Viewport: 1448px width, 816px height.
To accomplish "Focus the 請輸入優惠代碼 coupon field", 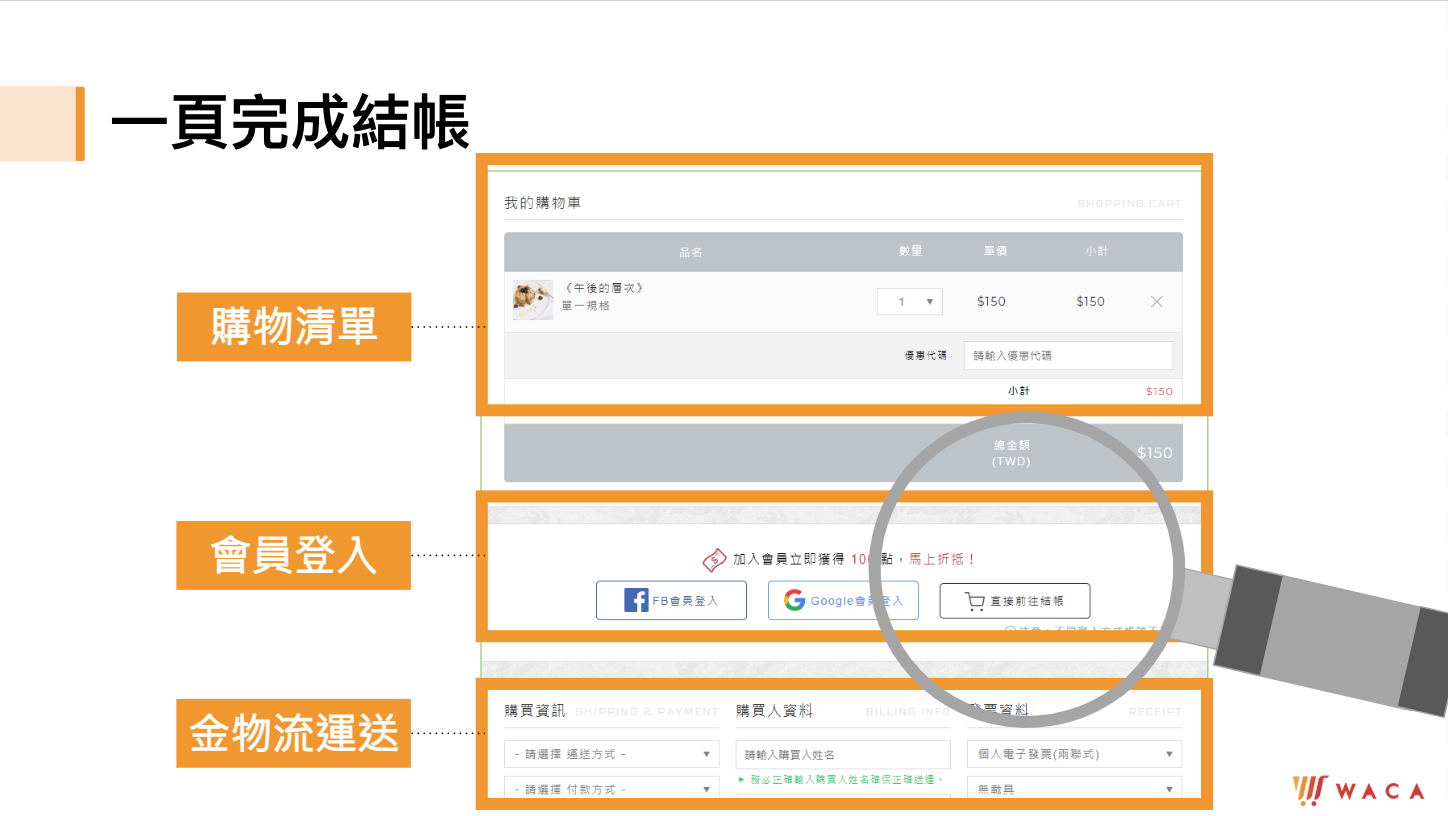I will [x=1068, y=355].
